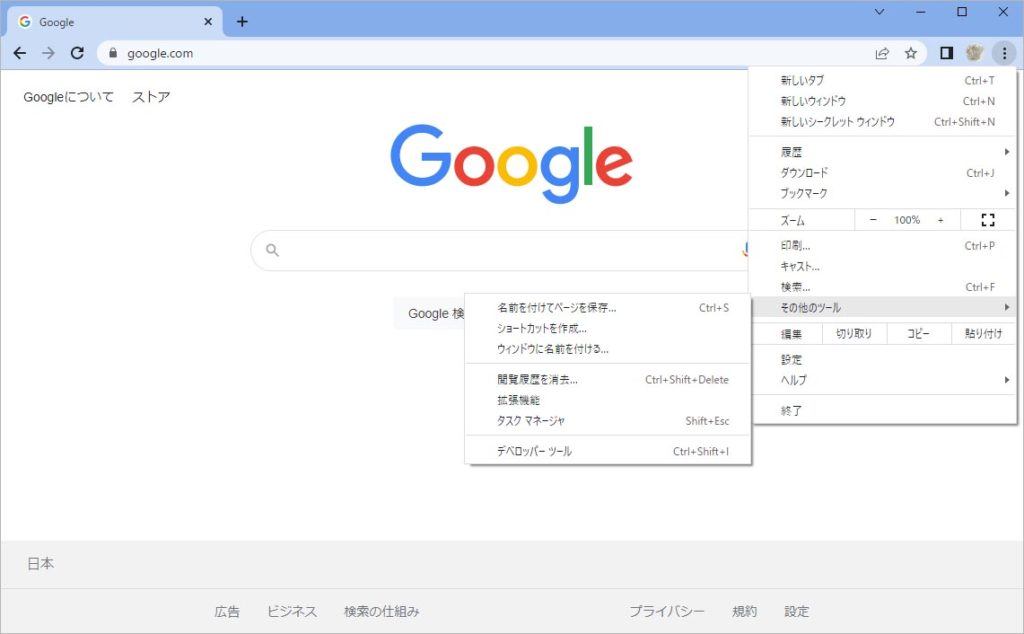
Task: Reload the page with refresh icon
Action: [77, 53]
